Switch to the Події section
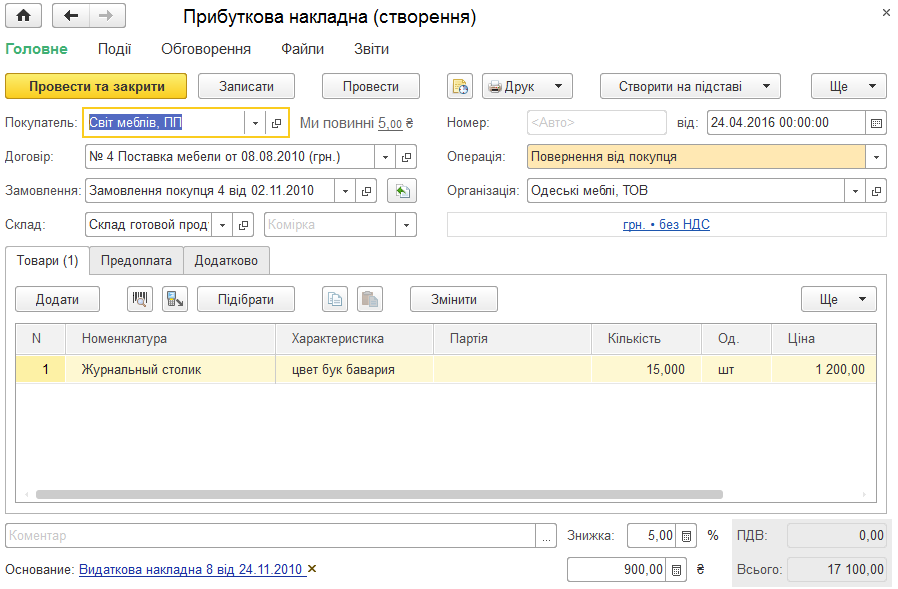 point(115,49)
